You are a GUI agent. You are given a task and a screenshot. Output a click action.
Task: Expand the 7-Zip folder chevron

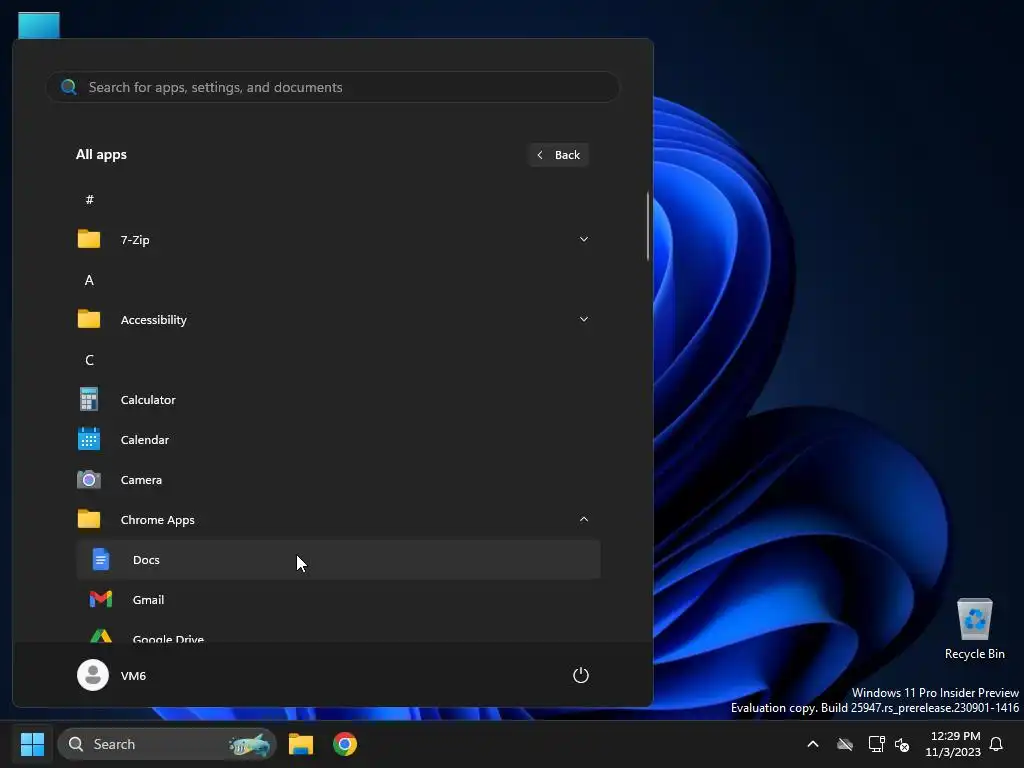coord(584,239)
